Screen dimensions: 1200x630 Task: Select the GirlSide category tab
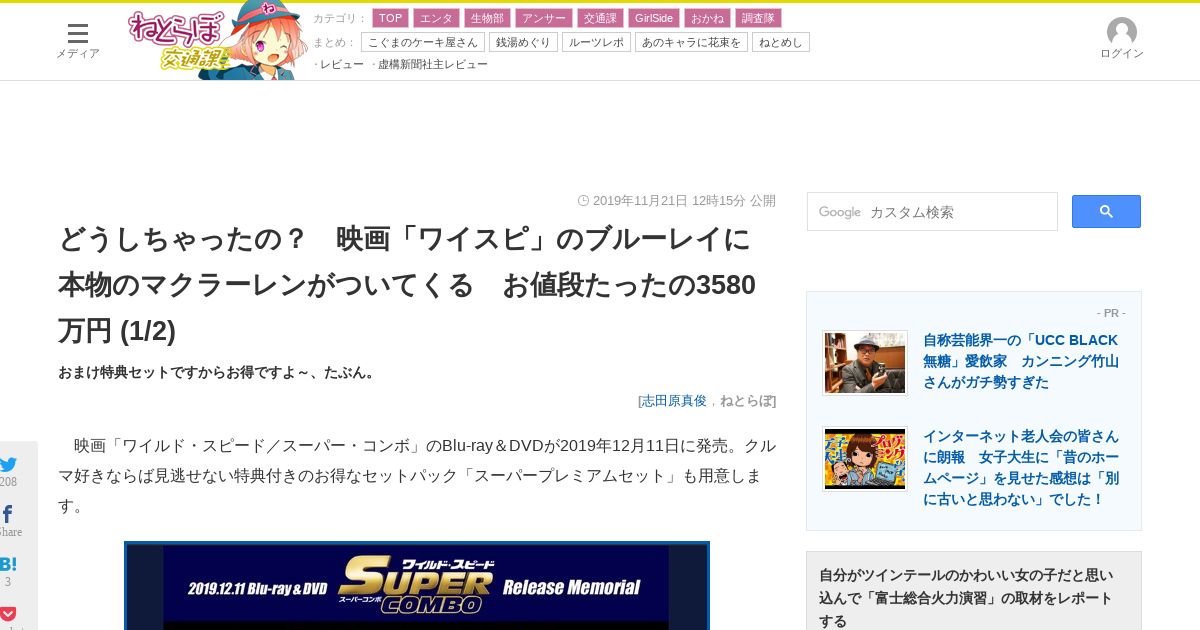tap(654, 18)
